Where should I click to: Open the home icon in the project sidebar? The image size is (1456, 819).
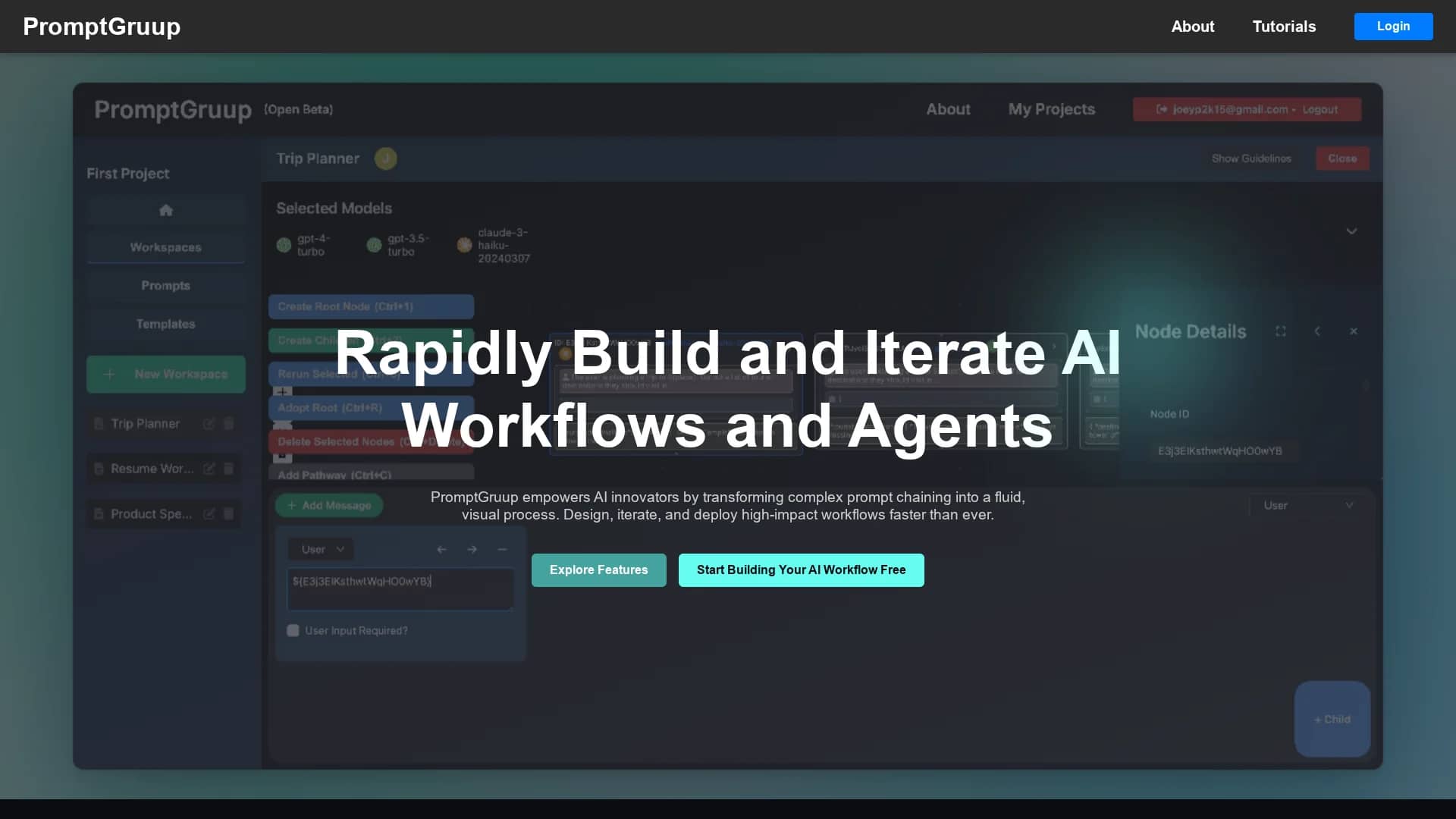pos(165,210)
